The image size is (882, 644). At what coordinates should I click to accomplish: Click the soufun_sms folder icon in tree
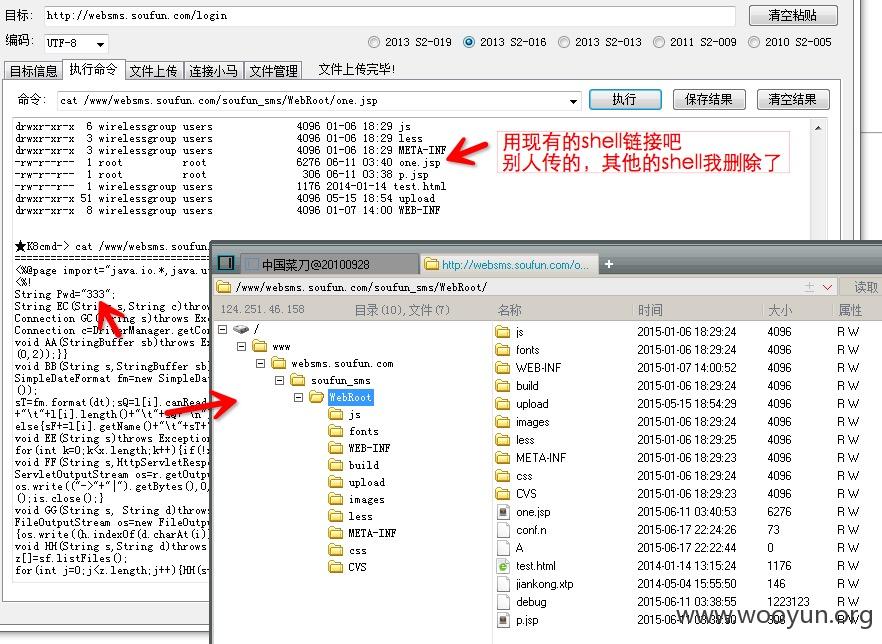[x=298, y=380]
